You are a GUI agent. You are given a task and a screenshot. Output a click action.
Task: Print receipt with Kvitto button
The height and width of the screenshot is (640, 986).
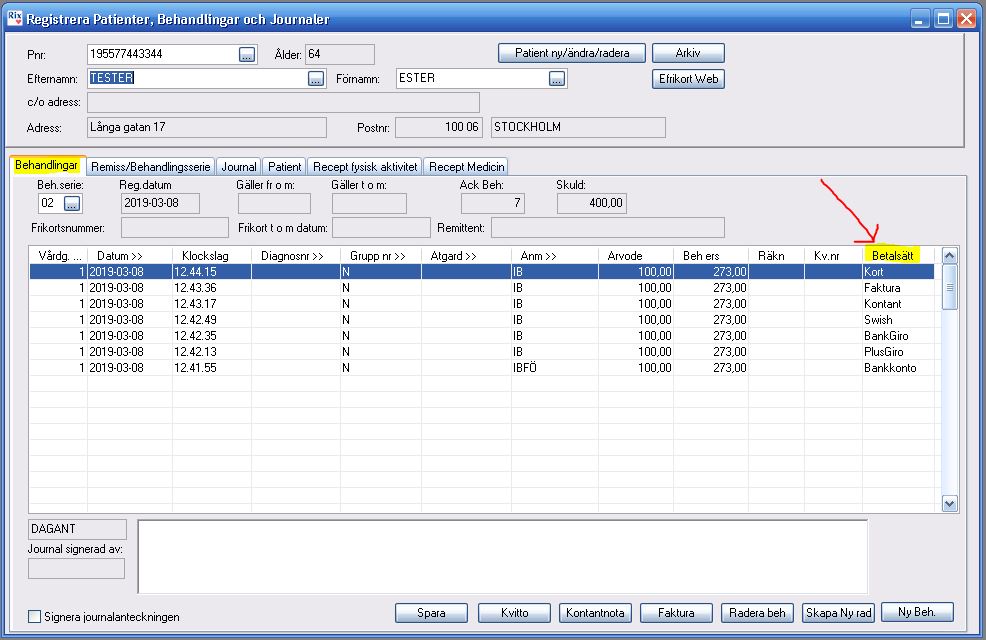514,612
